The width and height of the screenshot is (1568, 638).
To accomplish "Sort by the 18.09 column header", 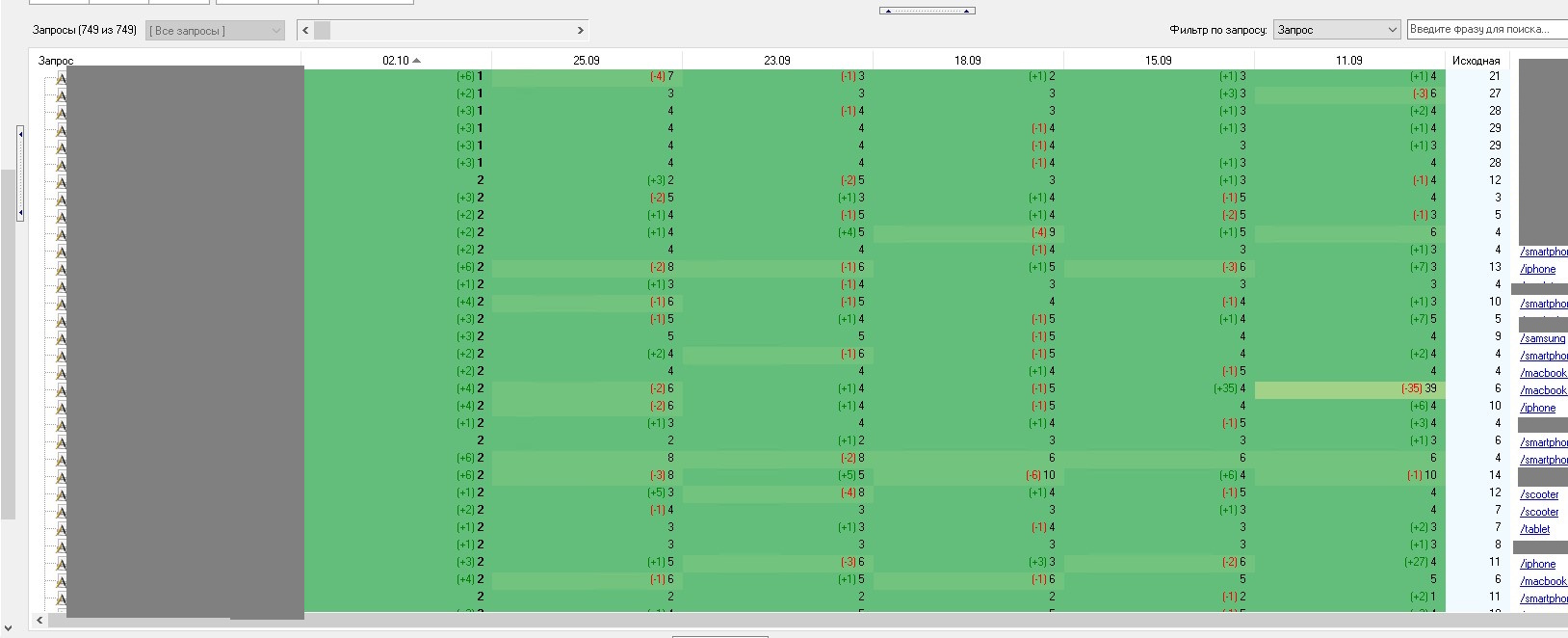I will (x=968, y=60).
